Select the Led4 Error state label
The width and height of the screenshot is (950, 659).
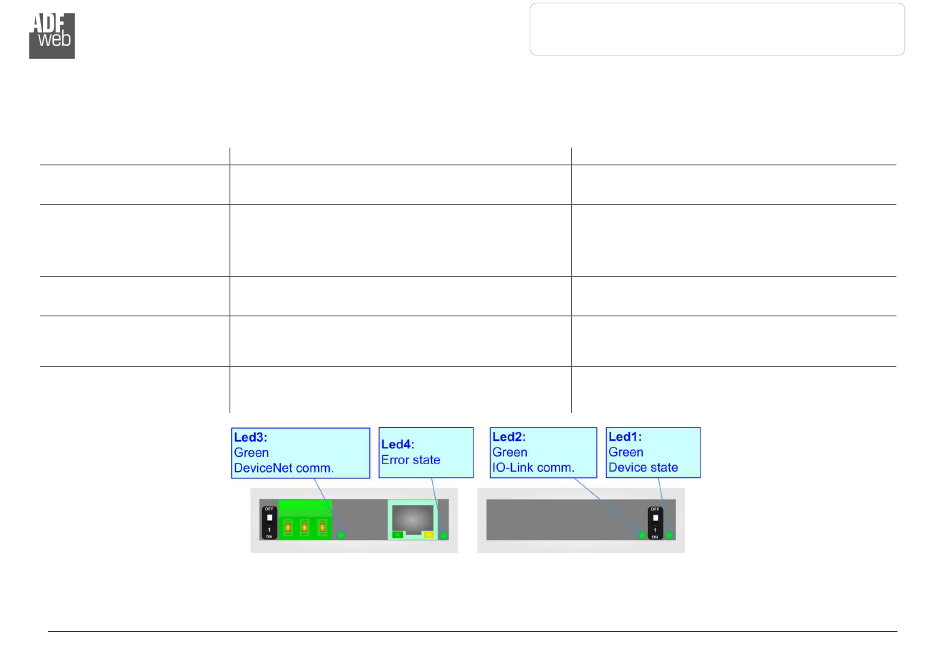point(426,452)
